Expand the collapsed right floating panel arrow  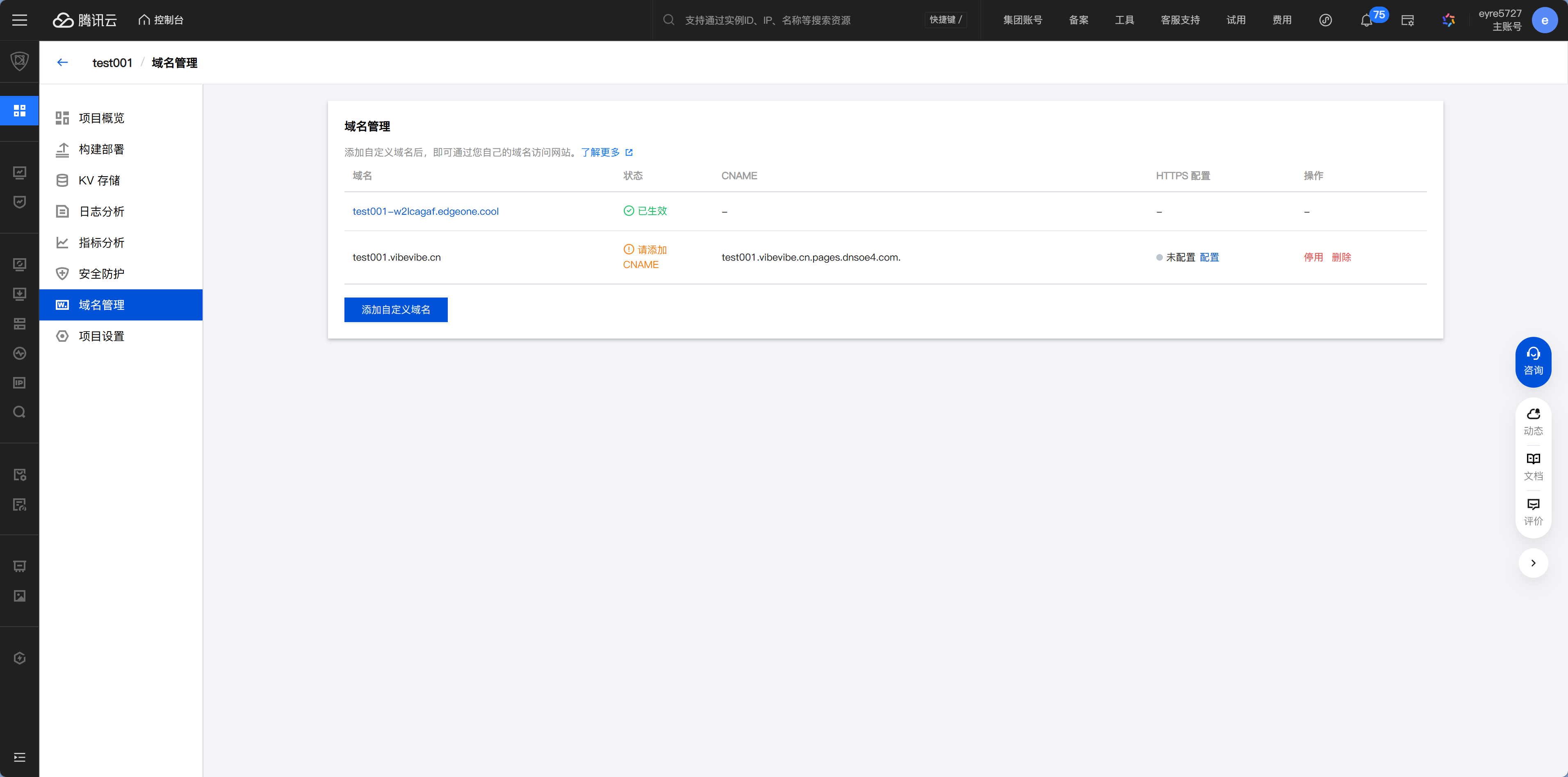pyautogui.click(x=1533, y=563)
